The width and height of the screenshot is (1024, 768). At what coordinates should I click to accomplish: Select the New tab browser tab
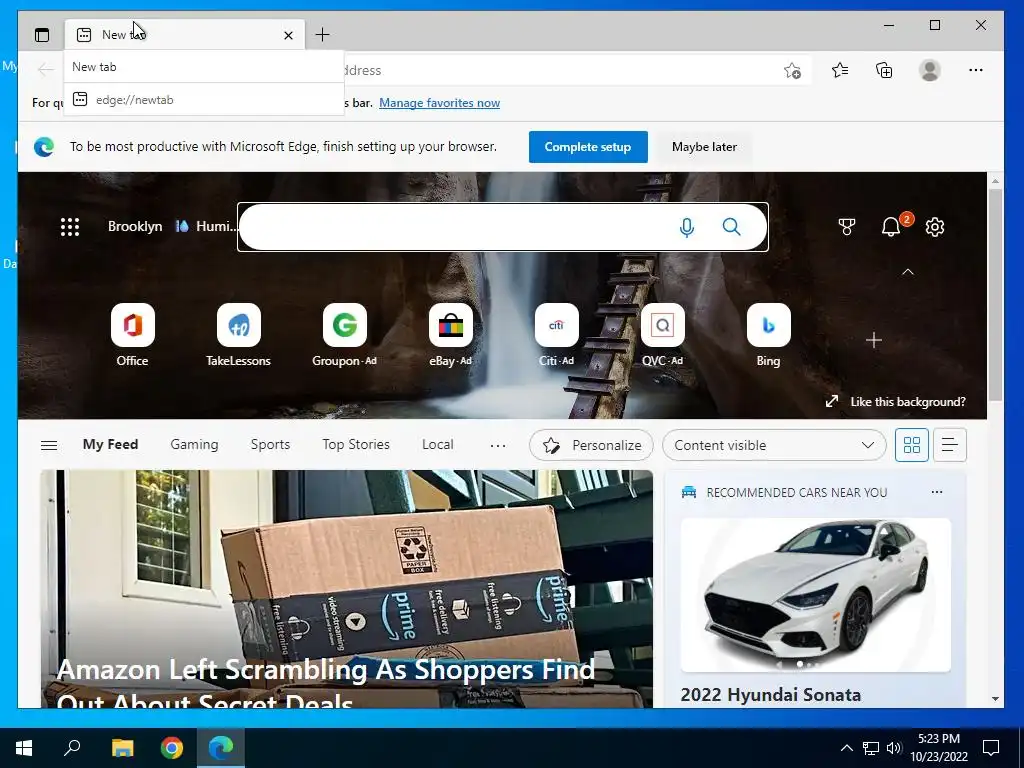(185, 35)
